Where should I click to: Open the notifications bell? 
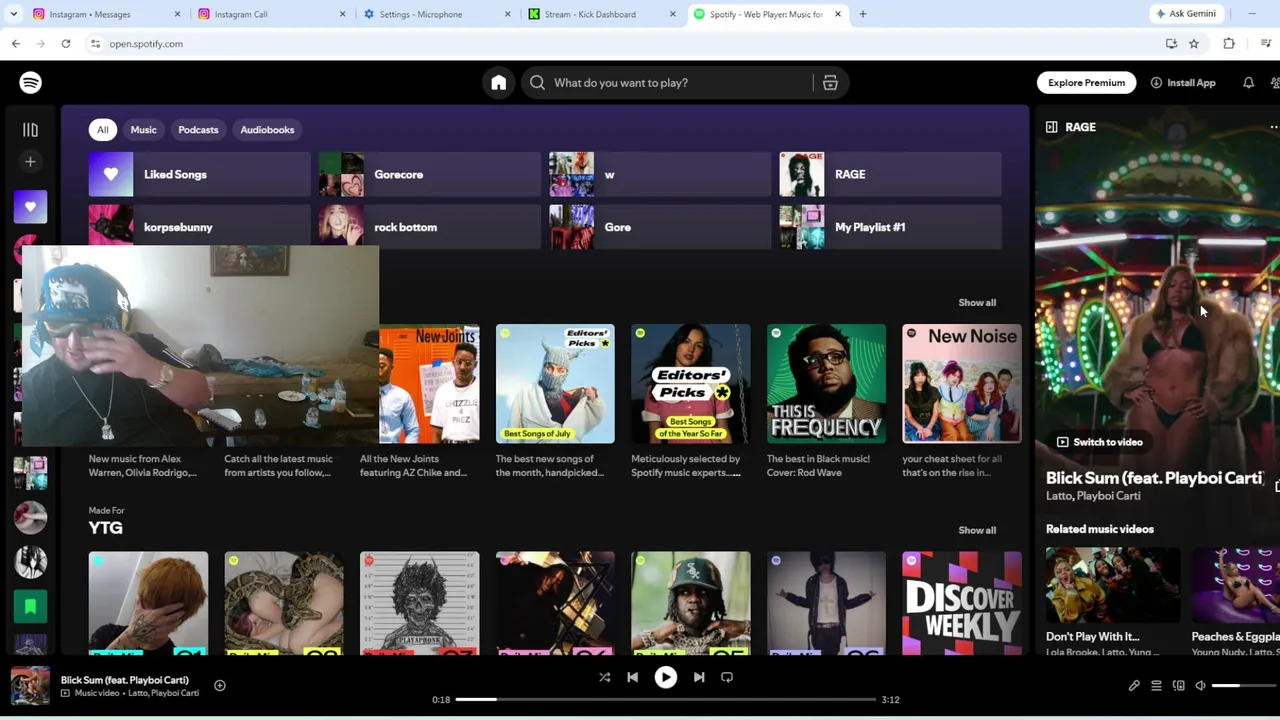[x=1248, y=83]
